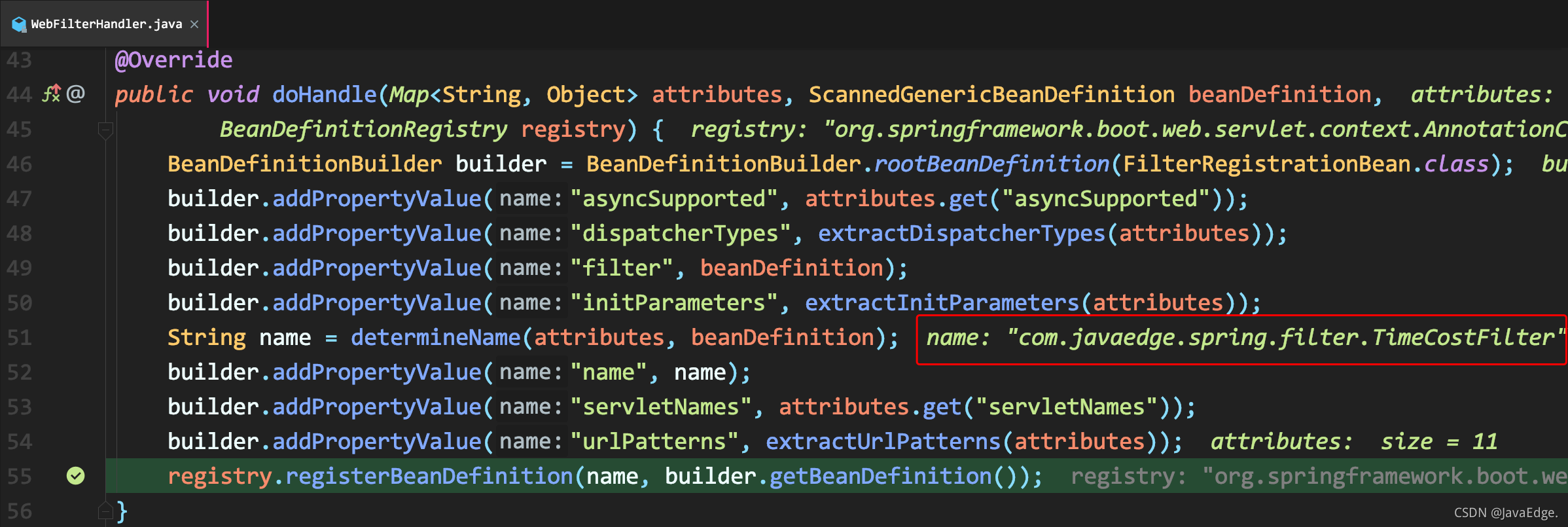Click the Java class file icon on the tab
Screen dimensions: 1568x527
[19, 25]
